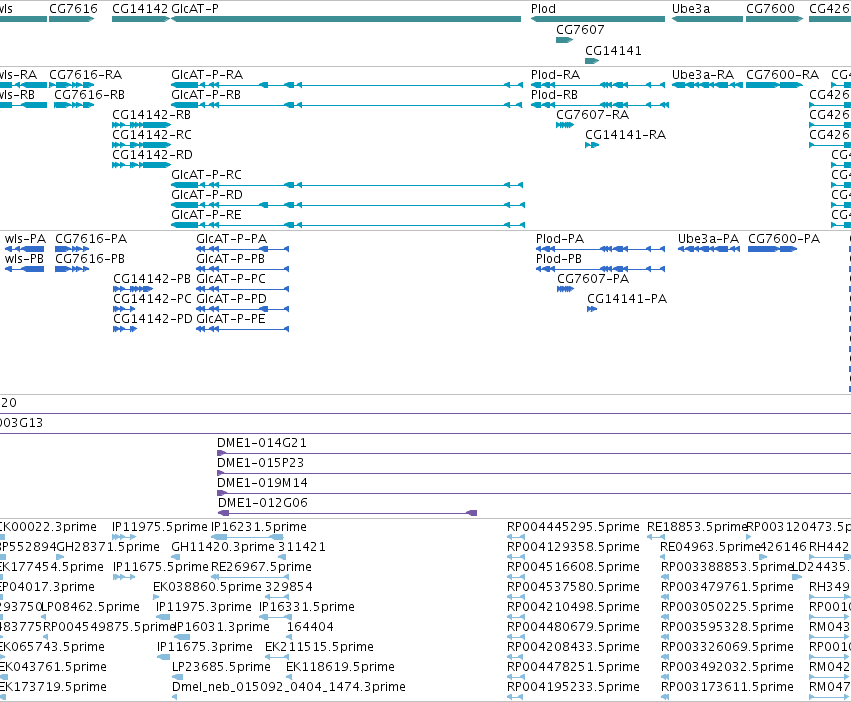Viewport: 851px width, 702px height.
Task: Select the CG7616-RA transcript label
Action: pos(86,74)
